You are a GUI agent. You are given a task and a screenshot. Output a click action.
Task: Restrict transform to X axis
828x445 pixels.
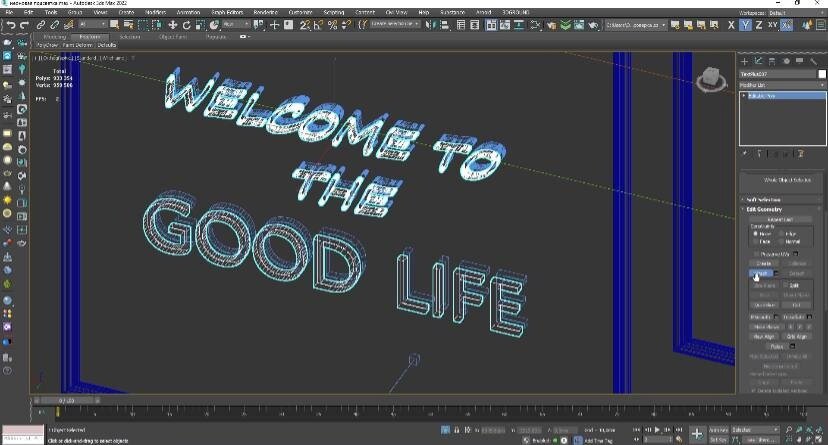pos(731,25)
